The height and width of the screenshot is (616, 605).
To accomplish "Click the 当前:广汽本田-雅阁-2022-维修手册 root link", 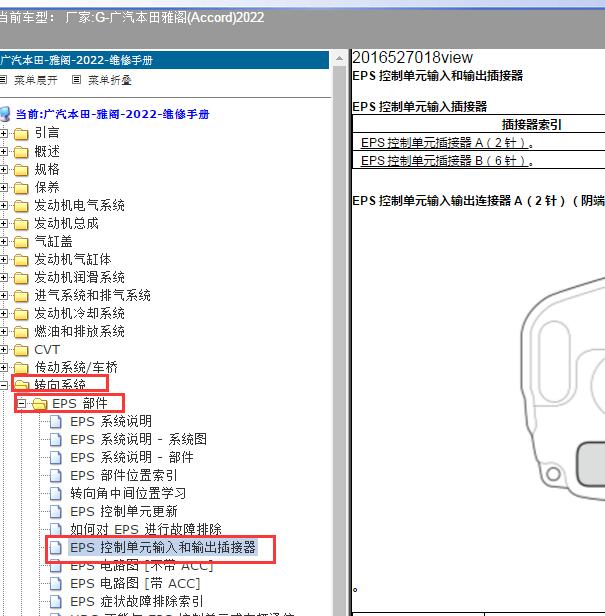I will coord(112,114).
